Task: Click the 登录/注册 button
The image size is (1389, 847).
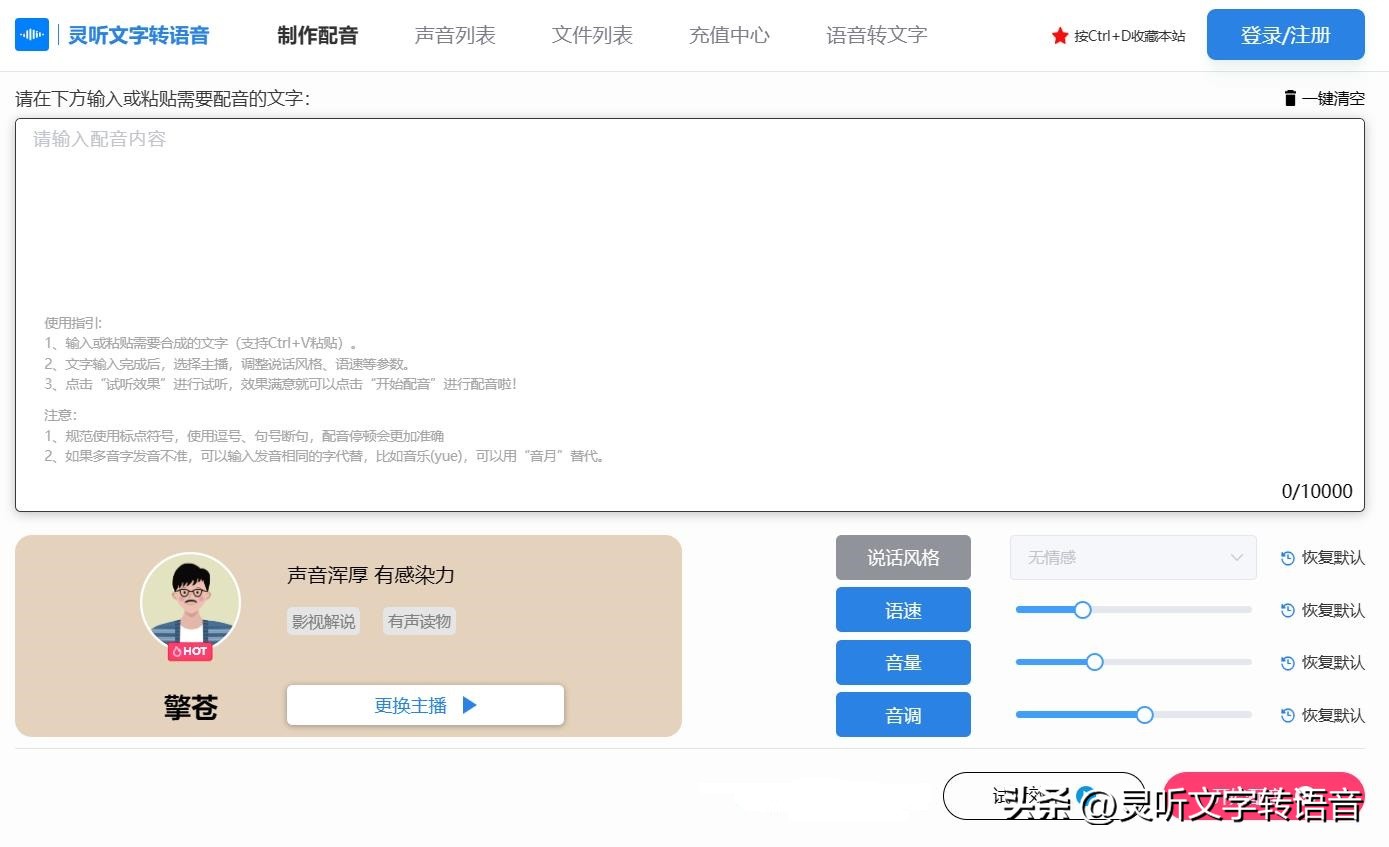Action: 1285,33
